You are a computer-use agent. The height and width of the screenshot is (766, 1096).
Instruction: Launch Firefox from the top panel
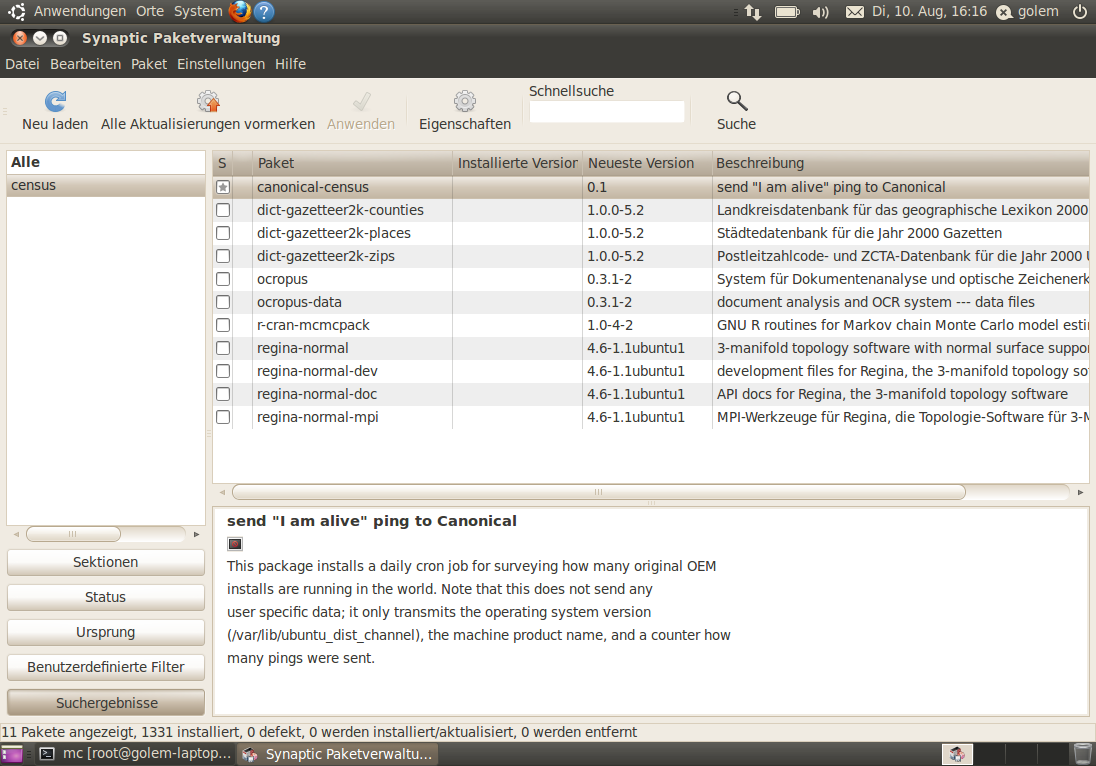[x=240, y=11]
